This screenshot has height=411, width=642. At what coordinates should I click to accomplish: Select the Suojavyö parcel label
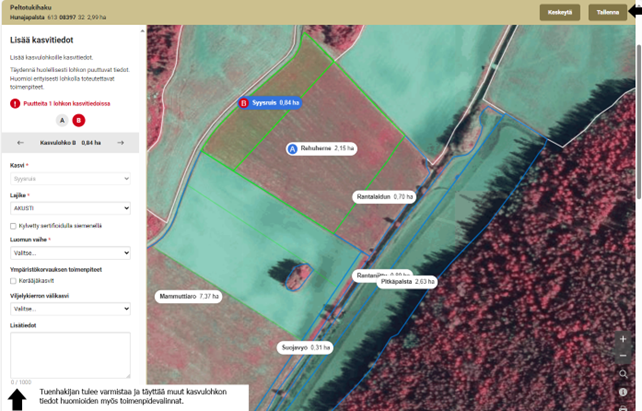305,347
